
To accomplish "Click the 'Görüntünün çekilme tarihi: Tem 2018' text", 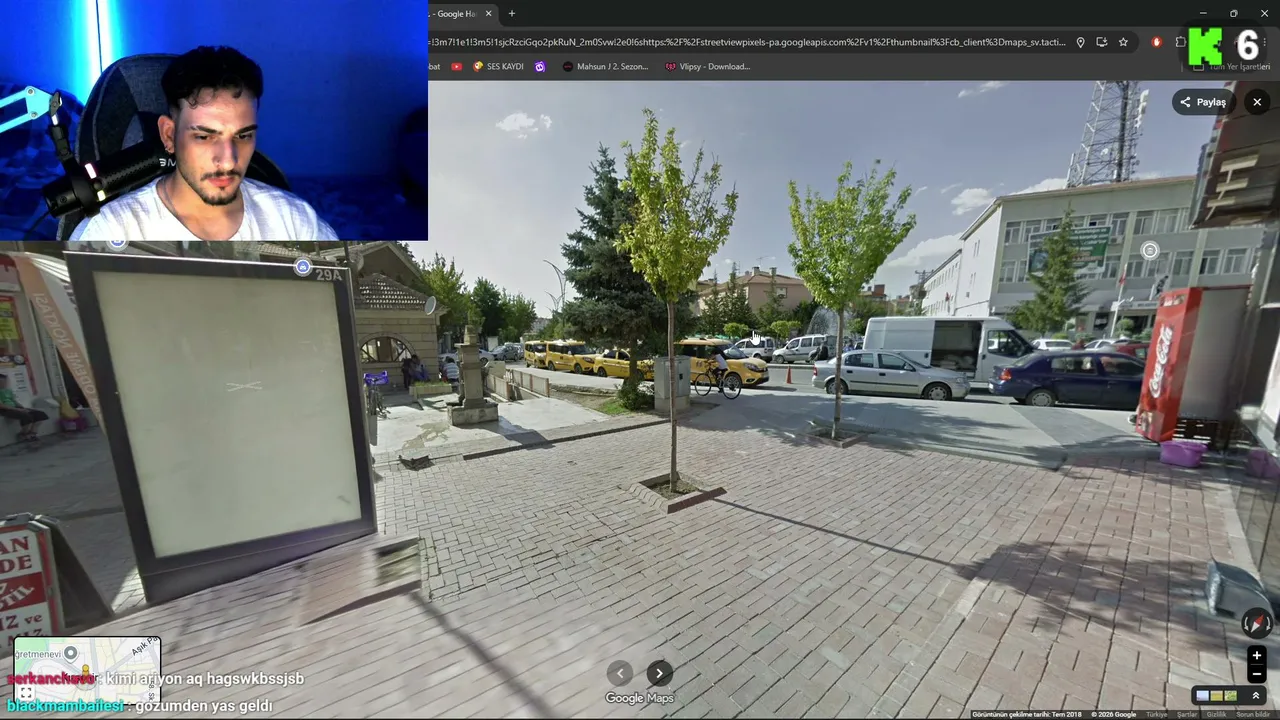I will pos(1027,714).
